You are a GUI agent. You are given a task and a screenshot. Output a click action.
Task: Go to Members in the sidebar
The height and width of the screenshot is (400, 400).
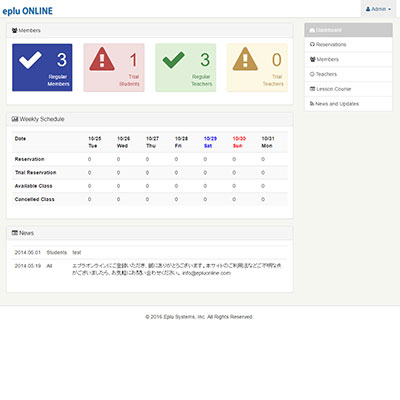pyautogui.click(x=348, y=59)
